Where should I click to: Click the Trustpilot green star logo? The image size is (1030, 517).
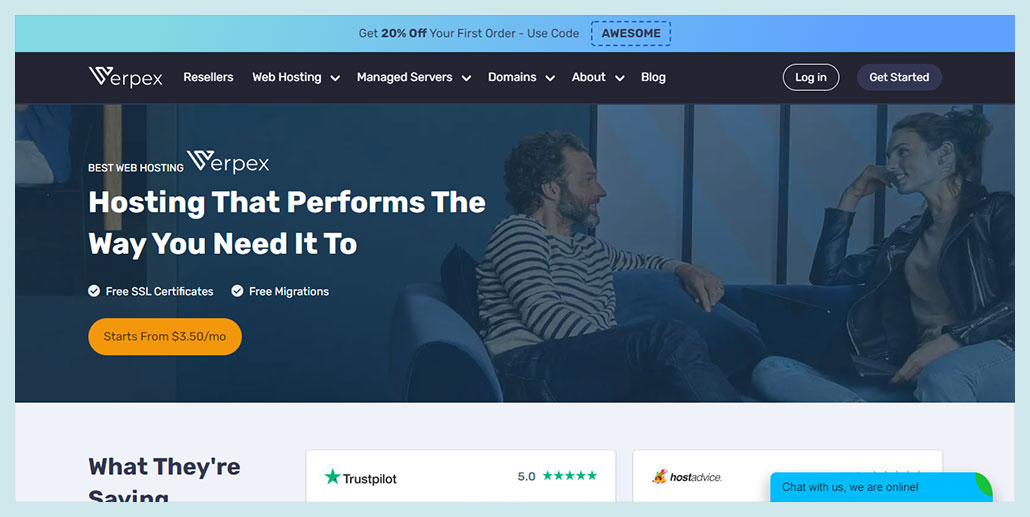[x=332, y=477]
